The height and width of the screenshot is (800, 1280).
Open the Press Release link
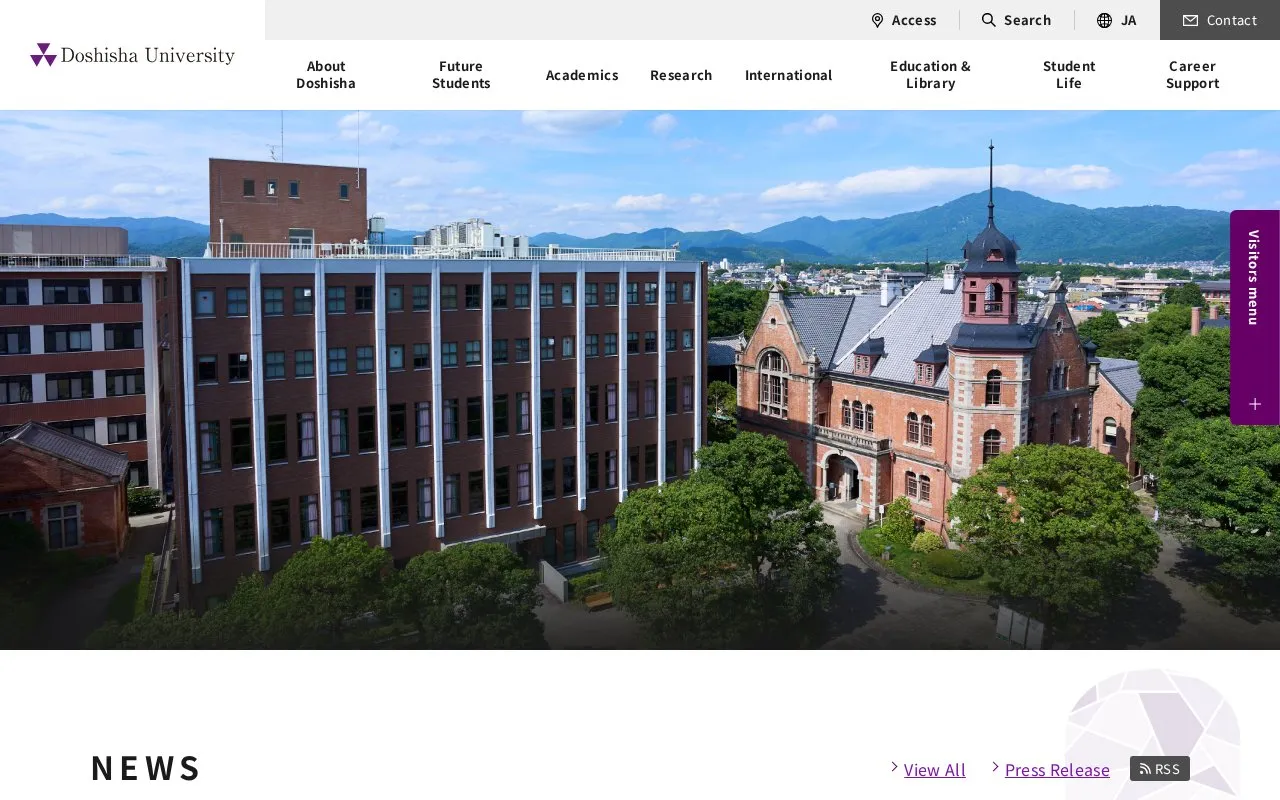point(1057,769)
